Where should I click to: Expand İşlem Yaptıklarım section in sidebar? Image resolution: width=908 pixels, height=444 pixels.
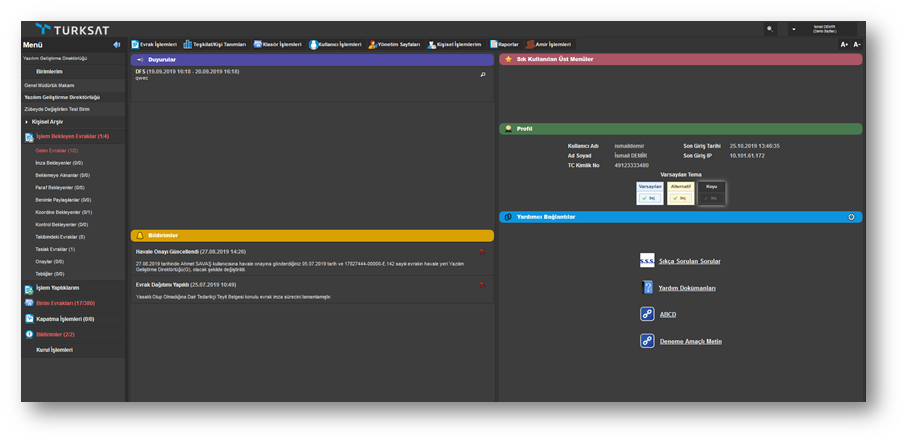[x=57, y=288]
